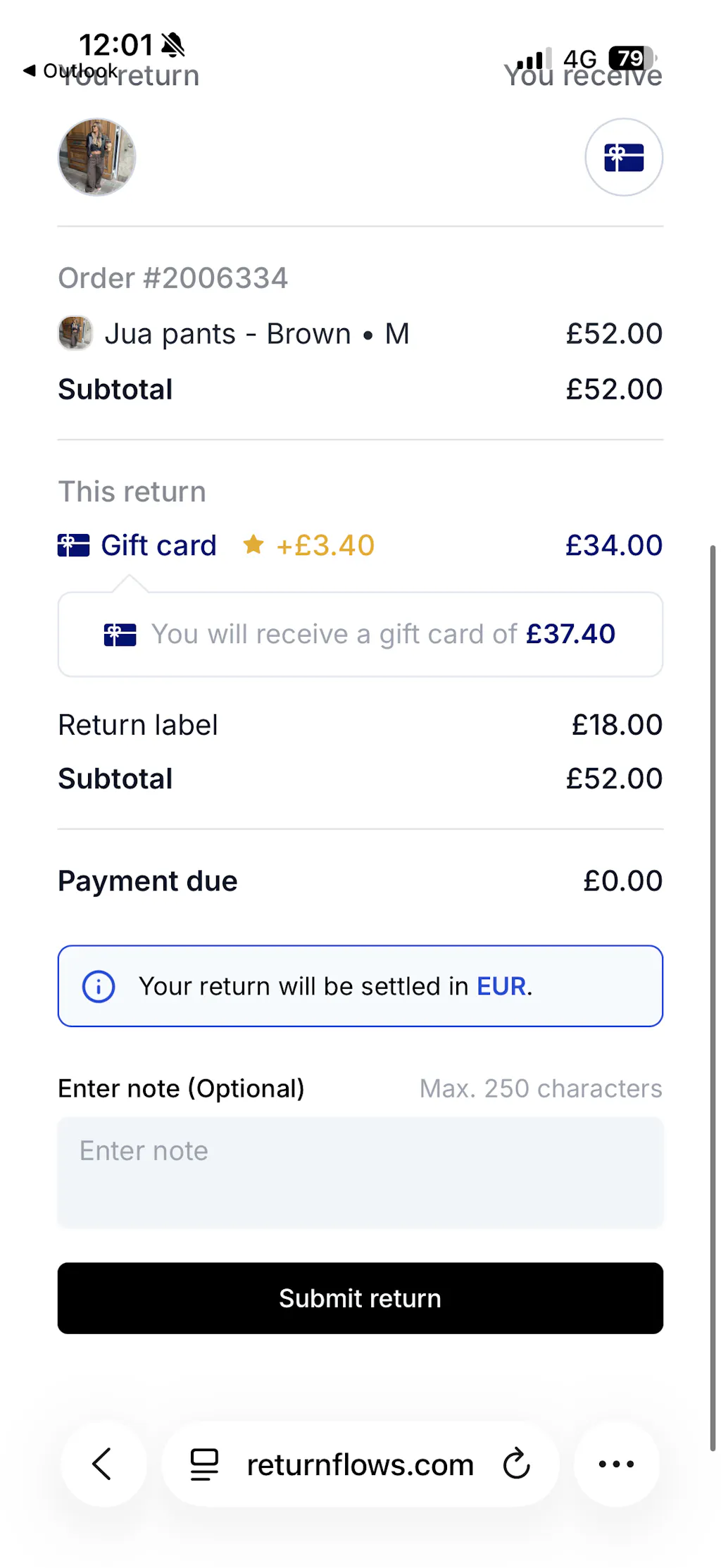The height and width of the screenshot is (1568, 721).
Task: Tap the gift card icon beside Gift card label
Action: pos(73,545)
